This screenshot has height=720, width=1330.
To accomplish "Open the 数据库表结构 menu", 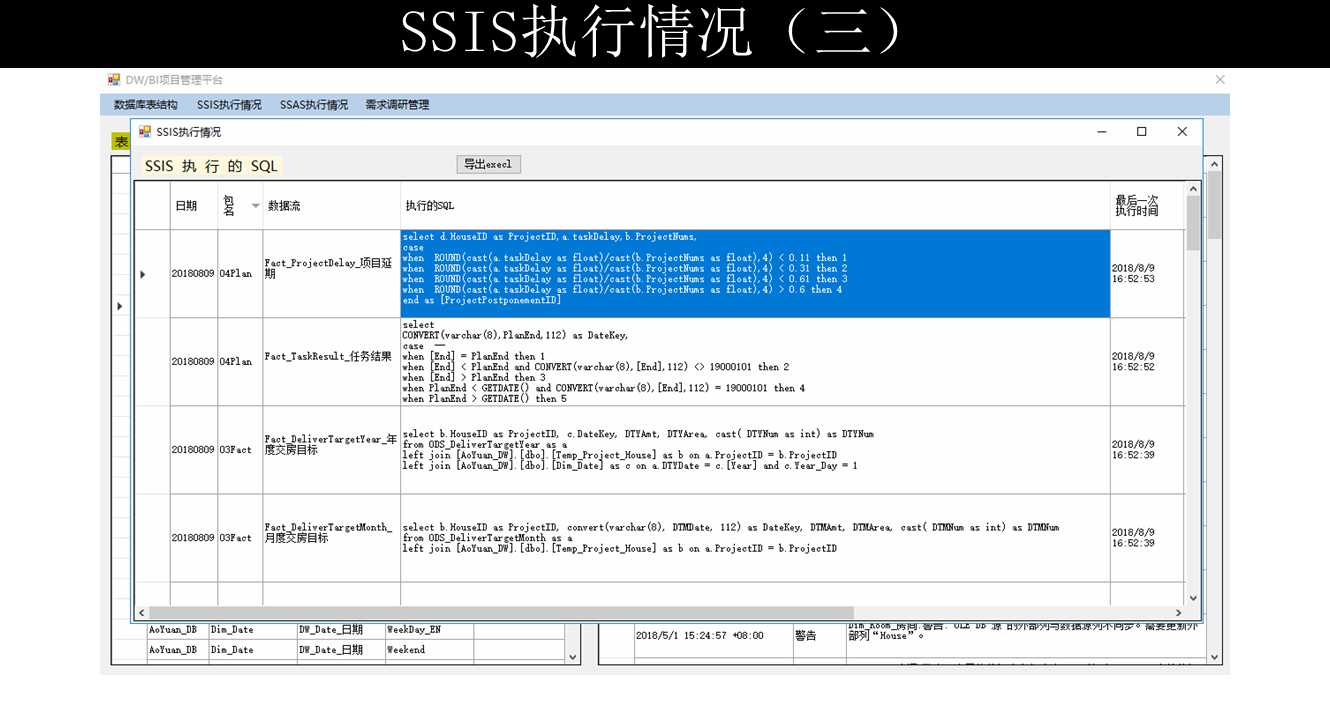I will pos(146,104).
